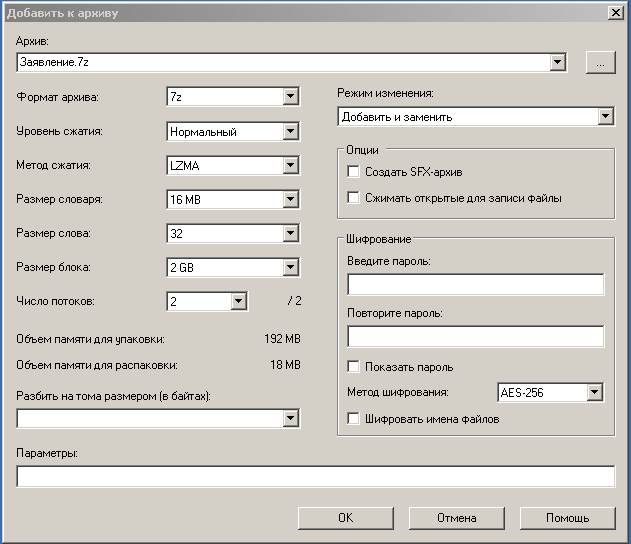Open the thread count dropdown
Image resolution: width=631 pixels, height=544 pixels.
(x=207, y=301)
